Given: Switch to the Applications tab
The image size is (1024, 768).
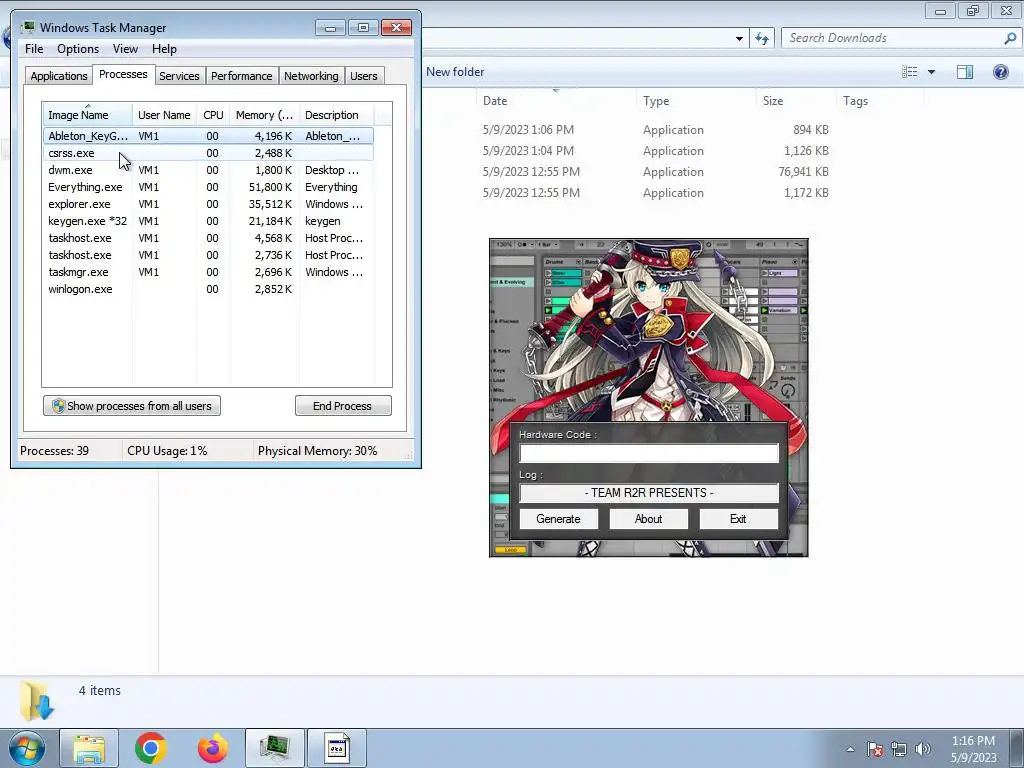Looking at the screenshot, I should pyautogui.click(x=59, y=76).
